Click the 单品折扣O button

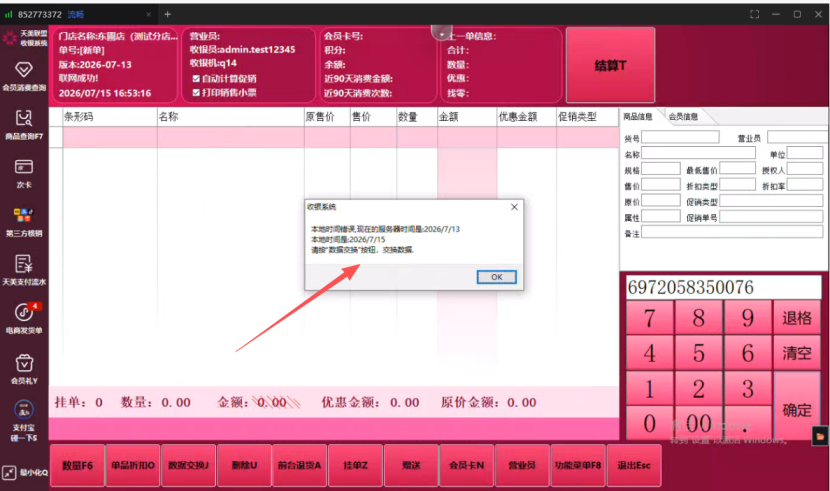[x=133, y=465]
